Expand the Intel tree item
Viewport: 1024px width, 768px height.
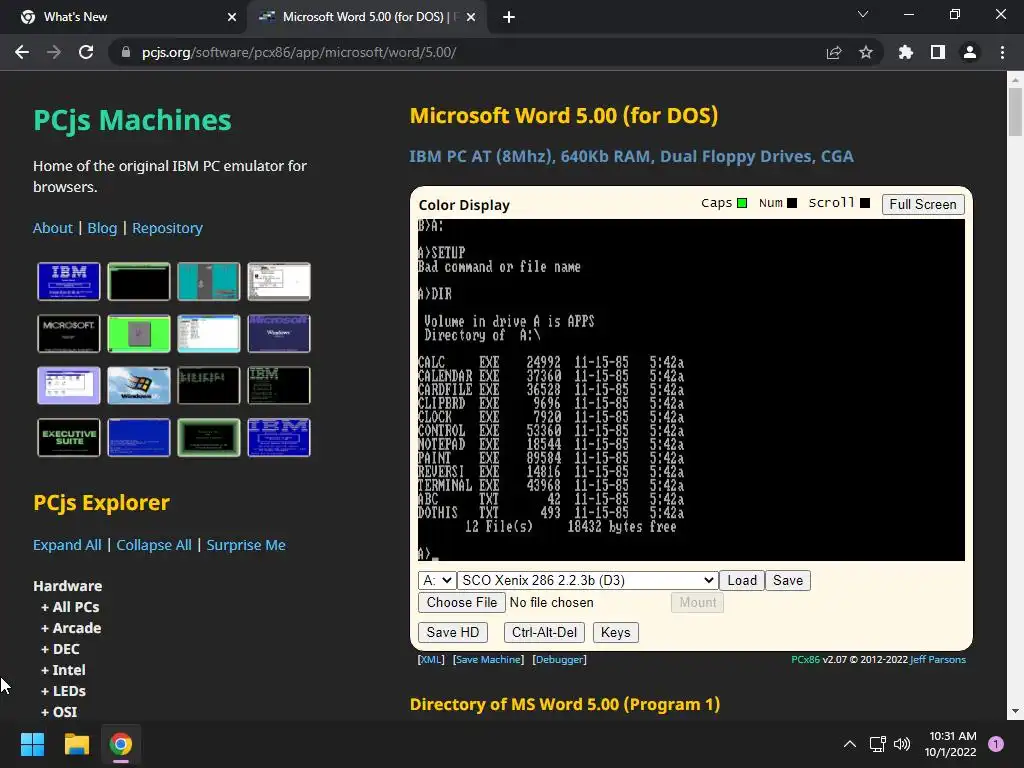point(63,669)
